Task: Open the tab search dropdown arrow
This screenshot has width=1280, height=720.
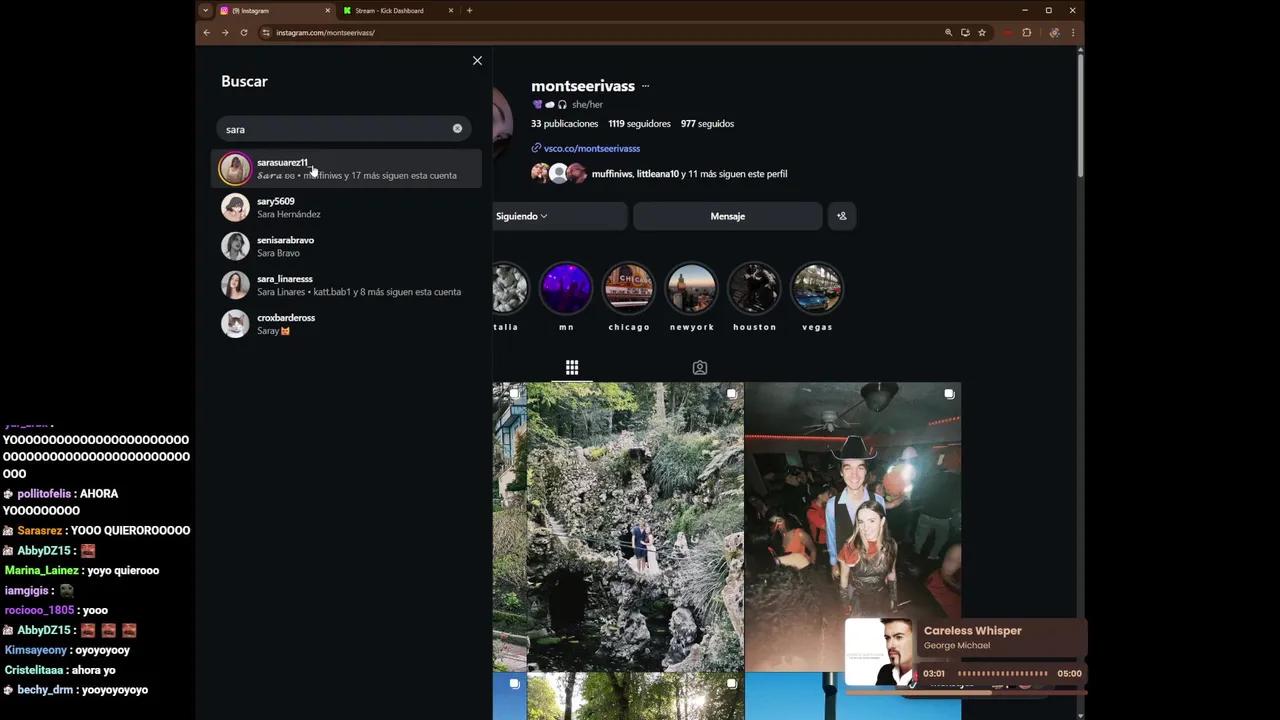Action: pos(205,11)
